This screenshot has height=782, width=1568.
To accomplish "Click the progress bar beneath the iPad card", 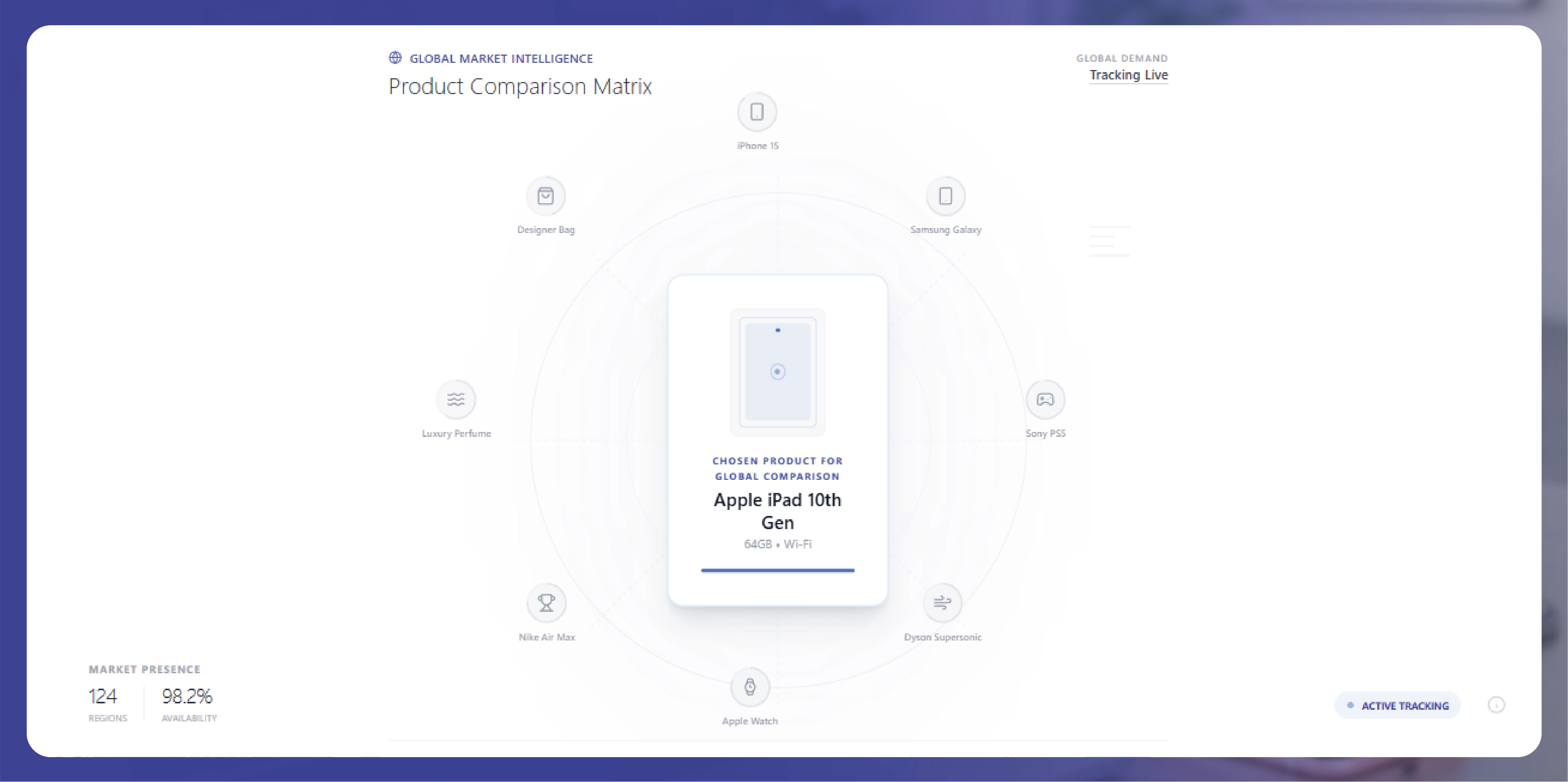I will point(777,571).
